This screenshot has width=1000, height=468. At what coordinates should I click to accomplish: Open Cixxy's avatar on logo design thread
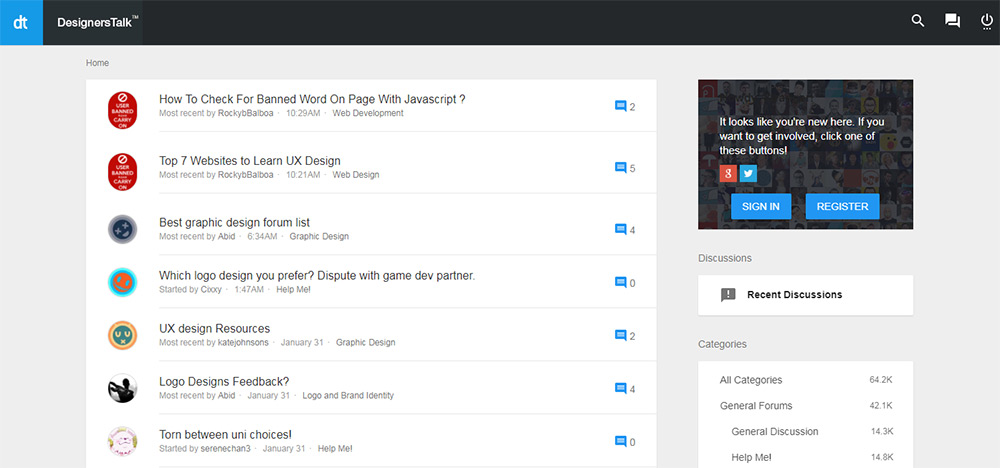(x=122, y=282)
